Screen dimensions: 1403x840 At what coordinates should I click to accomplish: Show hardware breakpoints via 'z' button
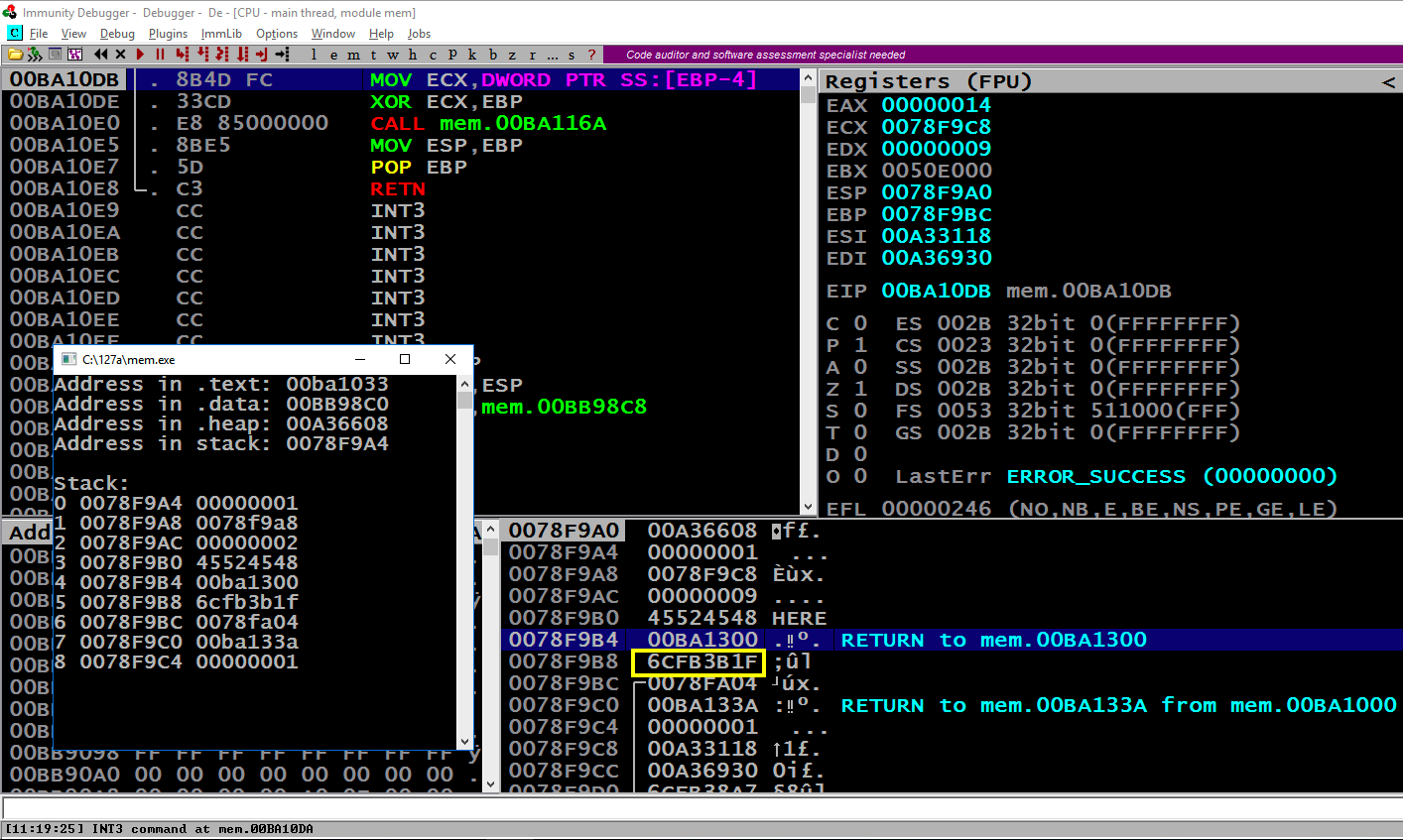(x=512, y=55)
